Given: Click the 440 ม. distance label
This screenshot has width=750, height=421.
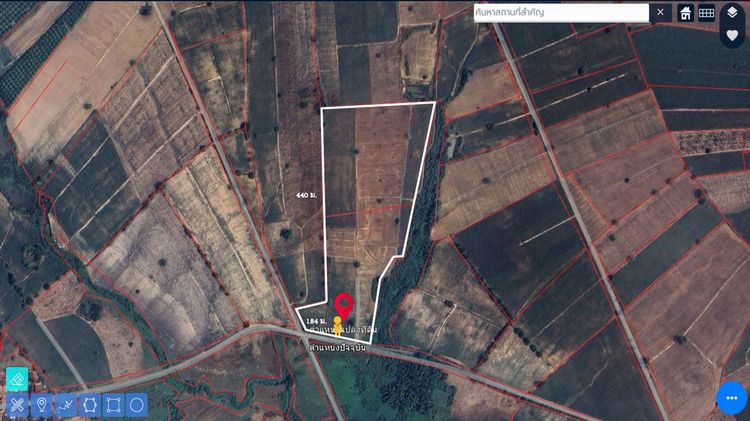Looking at the screenshot, I should pyautogui.click(x=306, y=195).
